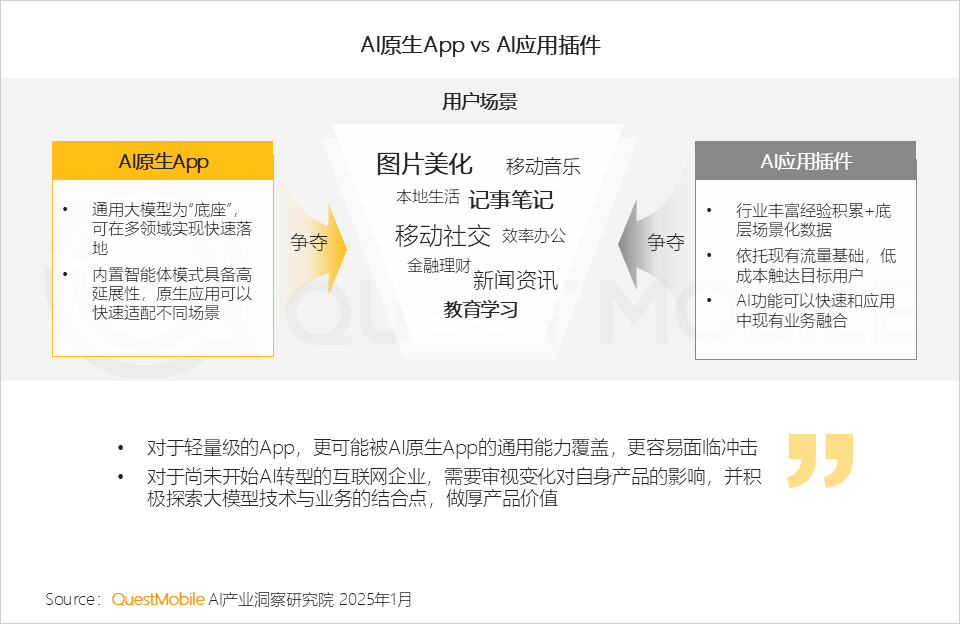Select the AI原生App yellow header
This screenshot has height=624, width=960.
click(x=163, y=161)
